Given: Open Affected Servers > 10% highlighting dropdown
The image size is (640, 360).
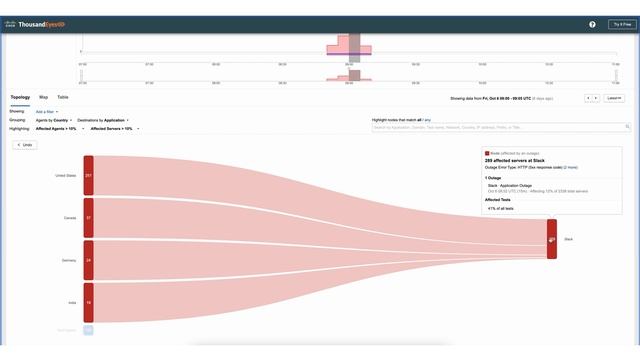Looking at the screenshot, I should [115, 129].
